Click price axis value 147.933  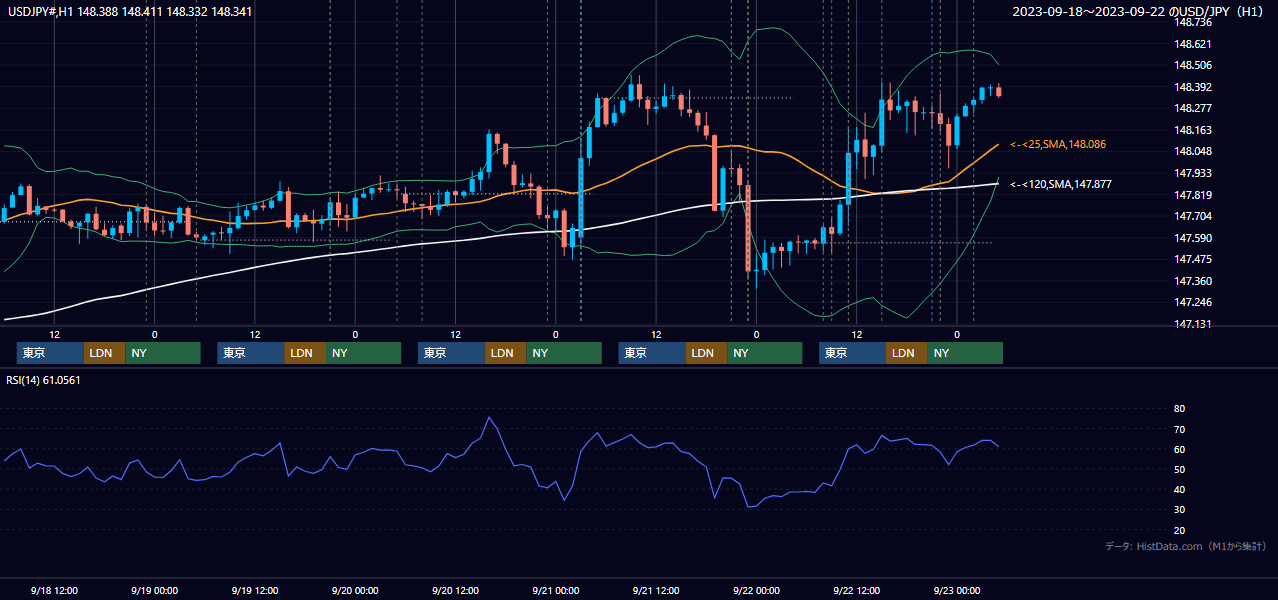(1193, 173)
